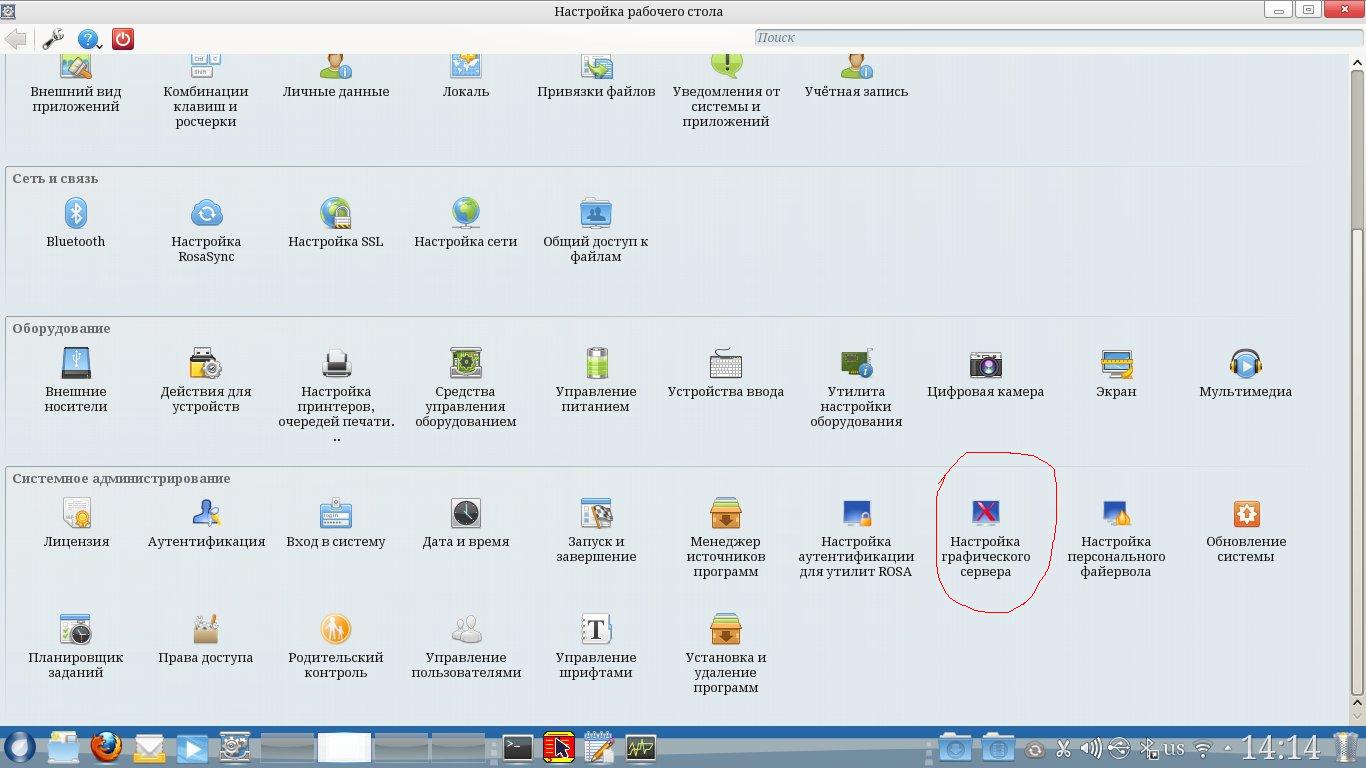1366x768 pixels.
Task: Open the trash icon in the taskbar
Action: [1345, 747]
